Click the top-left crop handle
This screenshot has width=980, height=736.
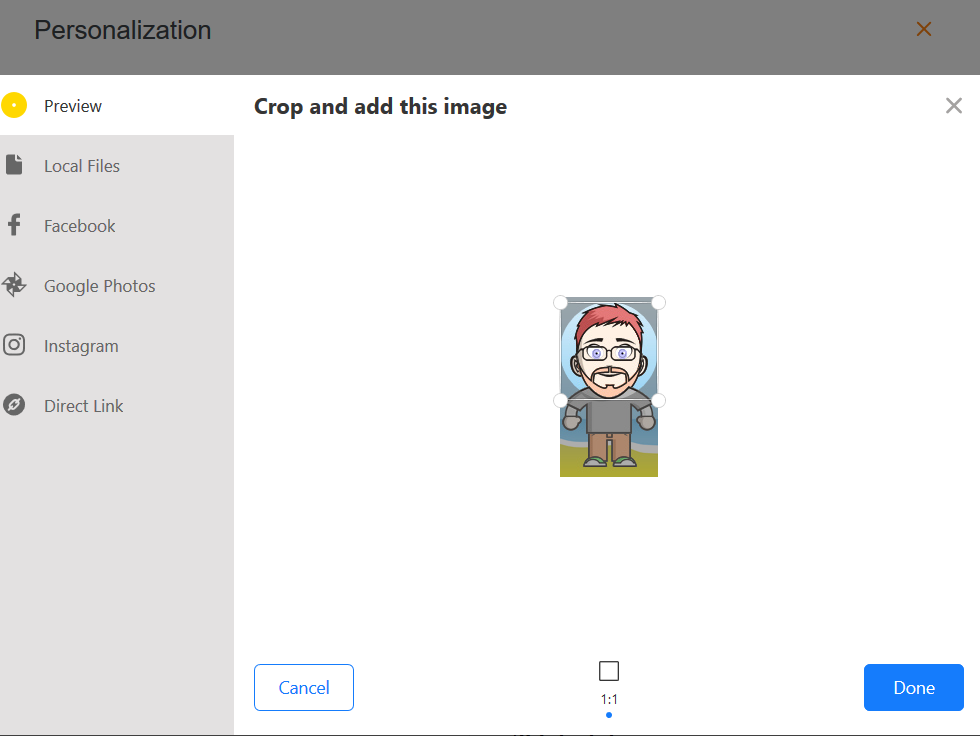[561, 302]
